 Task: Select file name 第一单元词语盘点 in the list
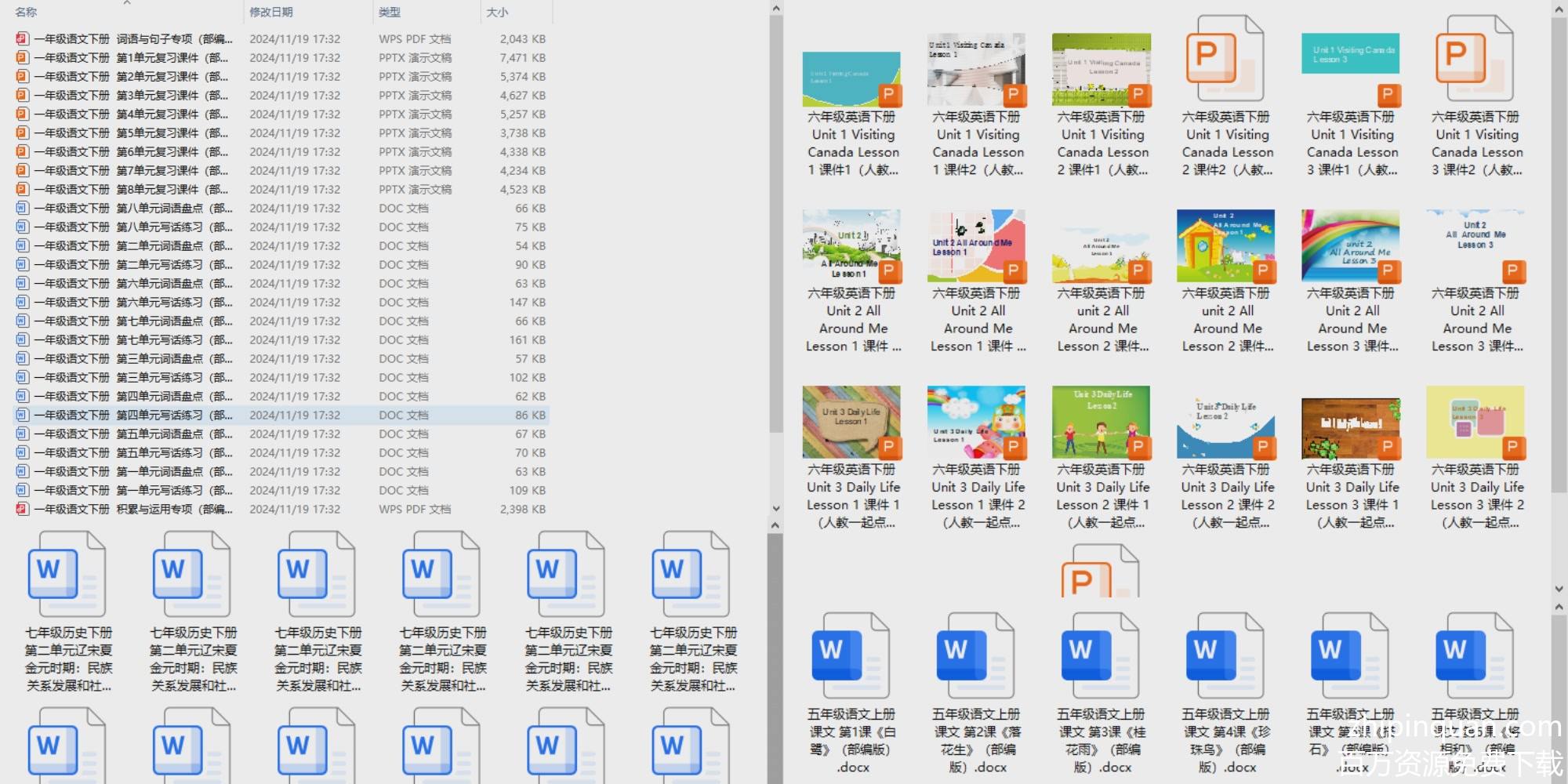133,471
